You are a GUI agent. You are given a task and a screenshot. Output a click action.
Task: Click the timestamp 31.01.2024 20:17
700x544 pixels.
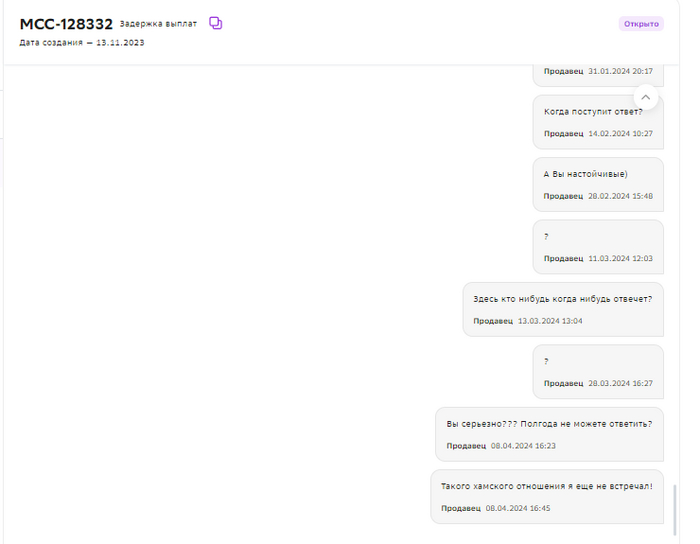pos(620,71)
